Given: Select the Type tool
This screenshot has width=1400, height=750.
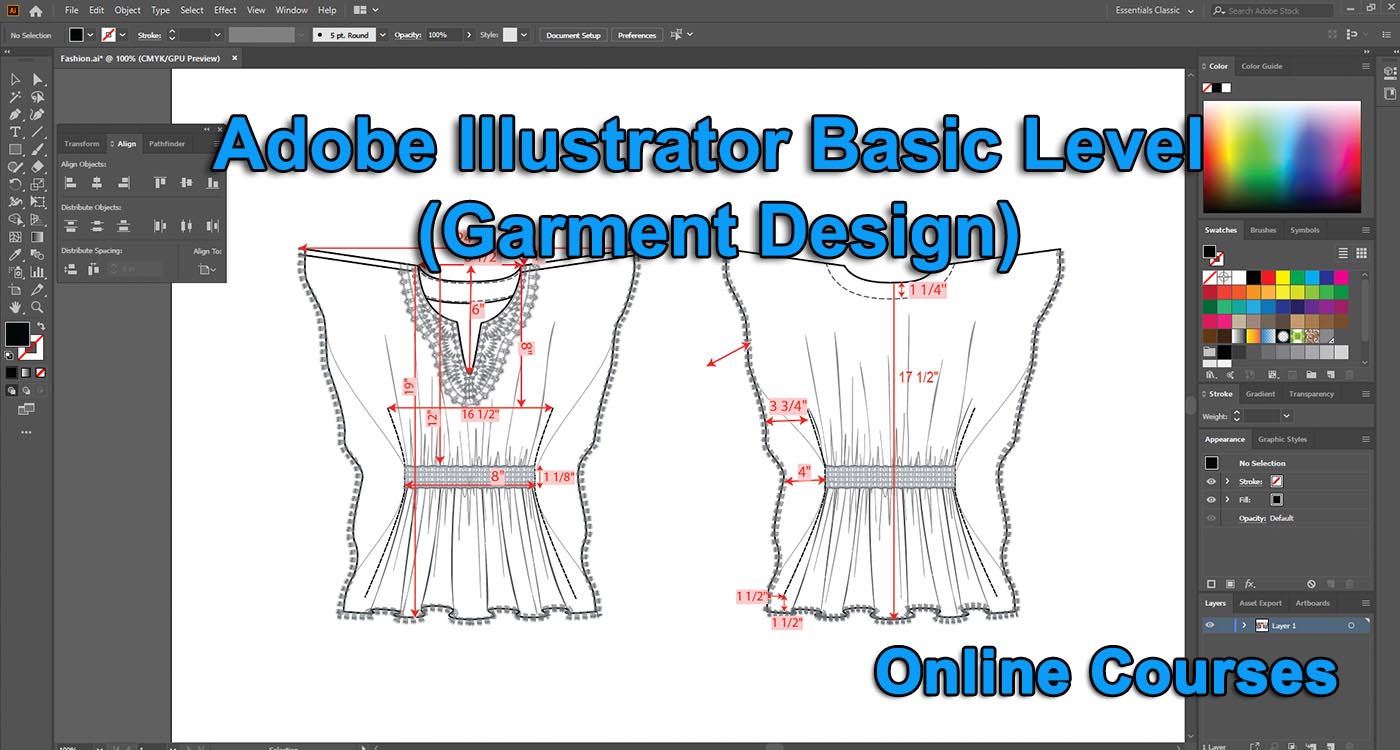Looking at the screenshot, I should (x=14, y=131).
